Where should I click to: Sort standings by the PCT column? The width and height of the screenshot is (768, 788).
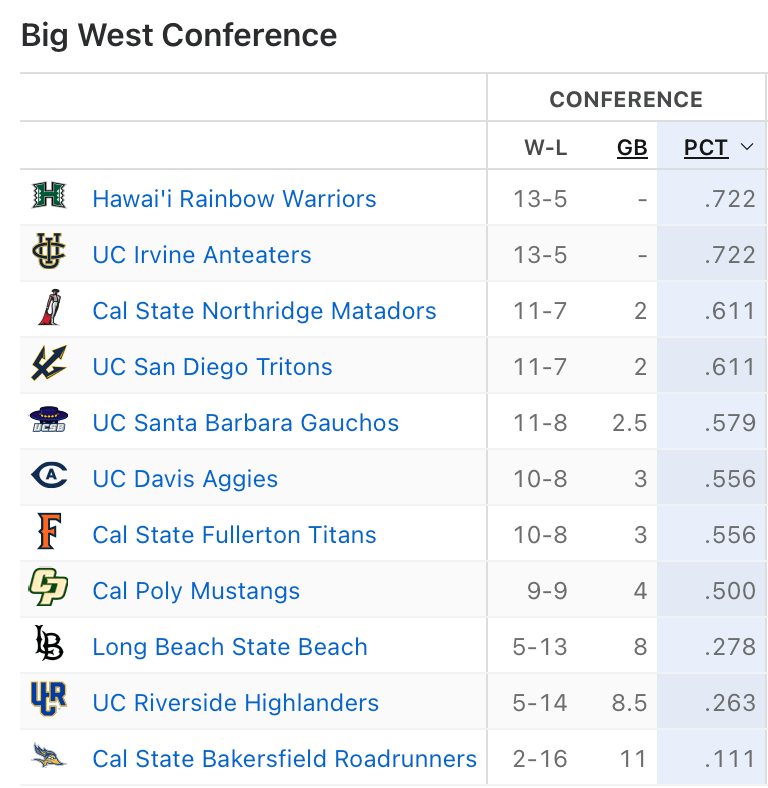coord(706,148)
